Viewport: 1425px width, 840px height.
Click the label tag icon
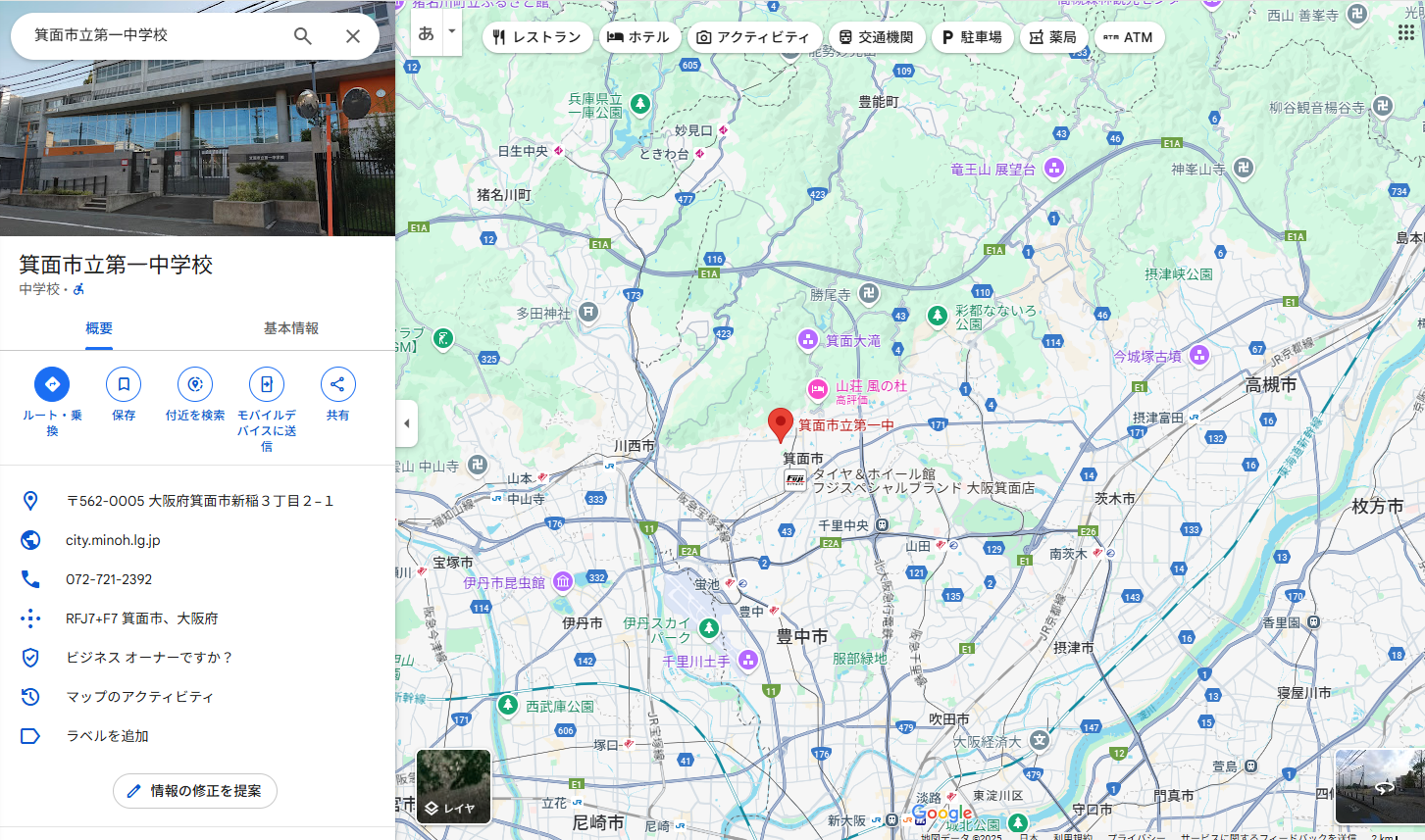[30, 736]
